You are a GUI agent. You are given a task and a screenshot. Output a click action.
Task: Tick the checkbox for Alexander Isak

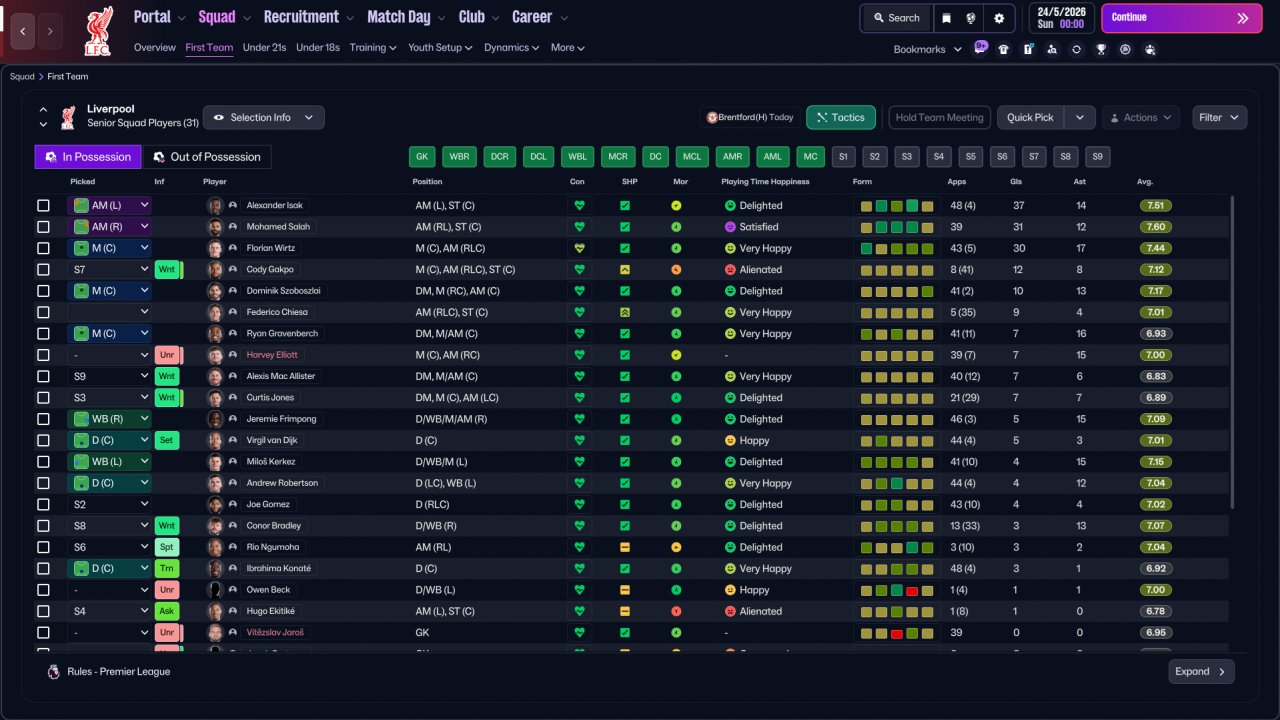(x=43, y=205)
